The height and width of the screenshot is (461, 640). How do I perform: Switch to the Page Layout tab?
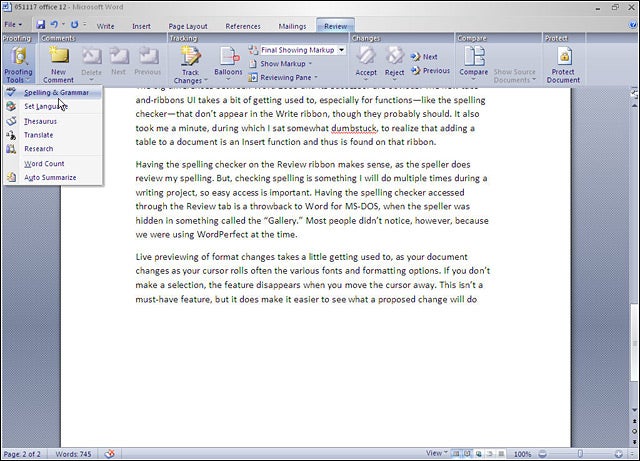coord(188,26)
